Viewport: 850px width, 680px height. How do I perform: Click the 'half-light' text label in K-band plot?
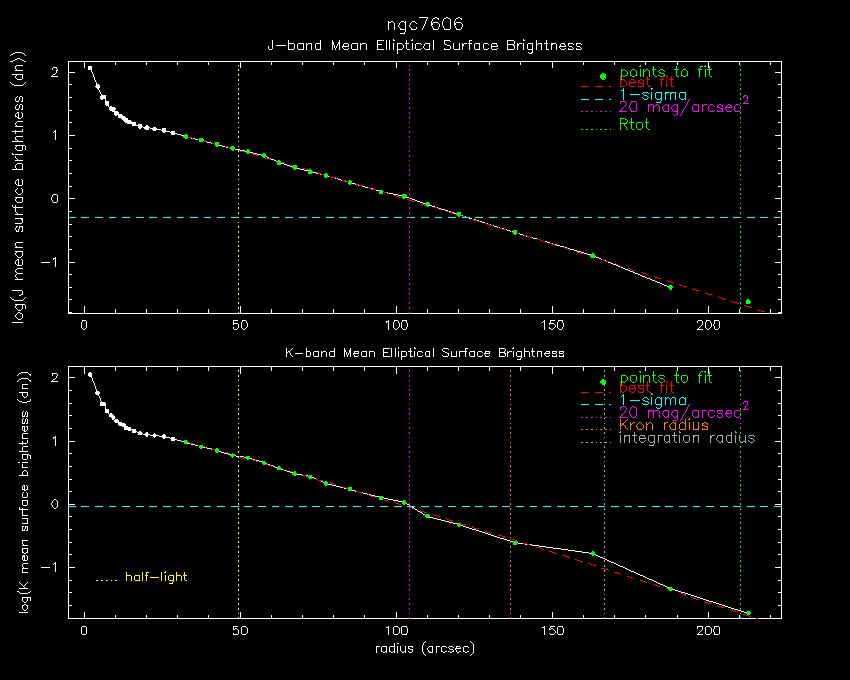tap(156, 577)
